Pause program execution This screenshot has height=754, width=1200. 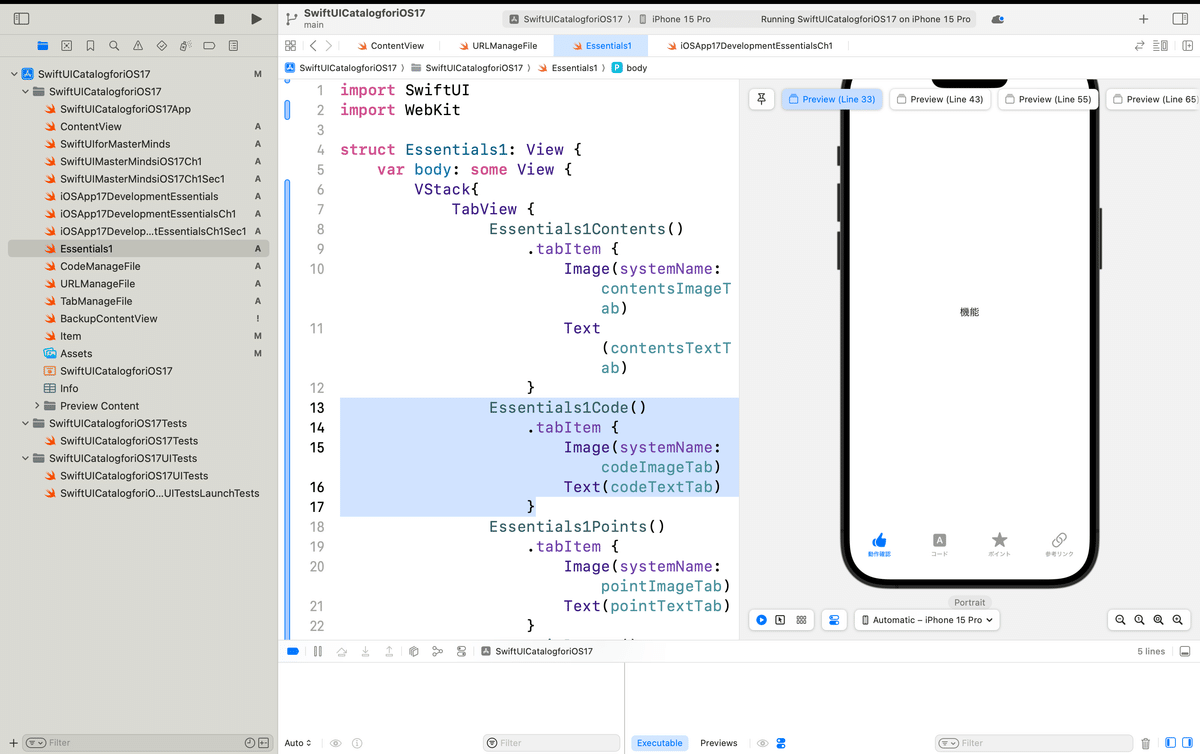318,651
